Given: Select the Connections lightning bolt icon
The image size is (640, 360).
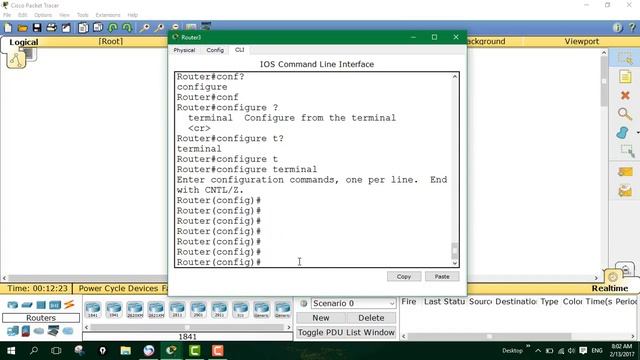Looking at the screenshot, I should tap(69, 304).
